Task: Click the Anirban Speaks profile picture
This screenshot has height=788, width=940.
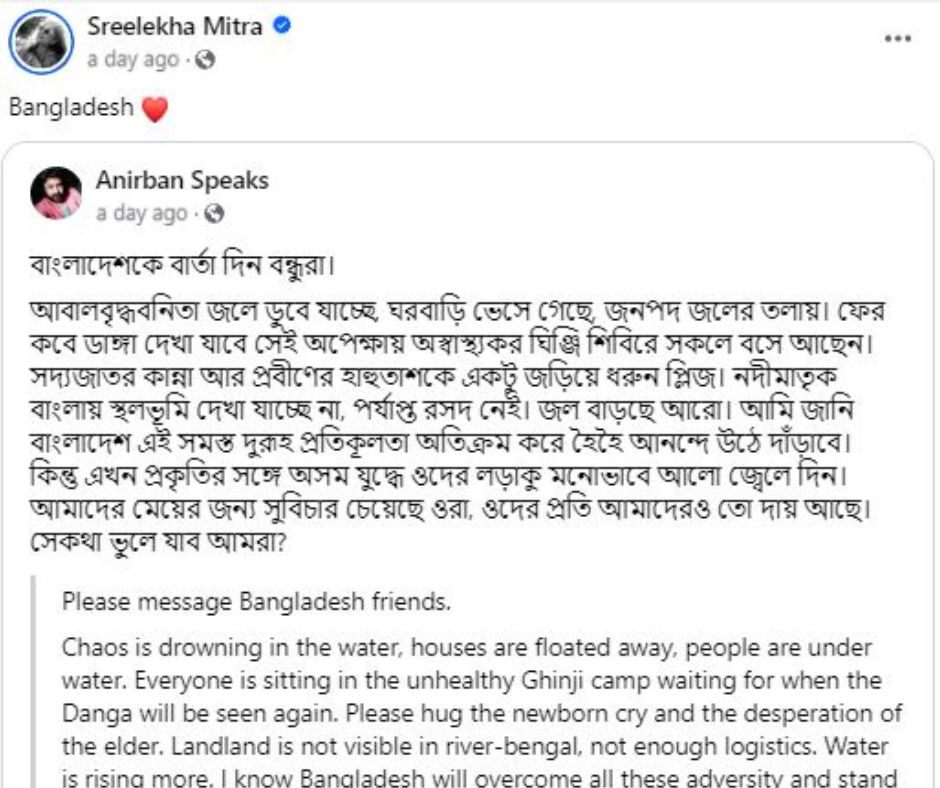Action: pos(57,192)
